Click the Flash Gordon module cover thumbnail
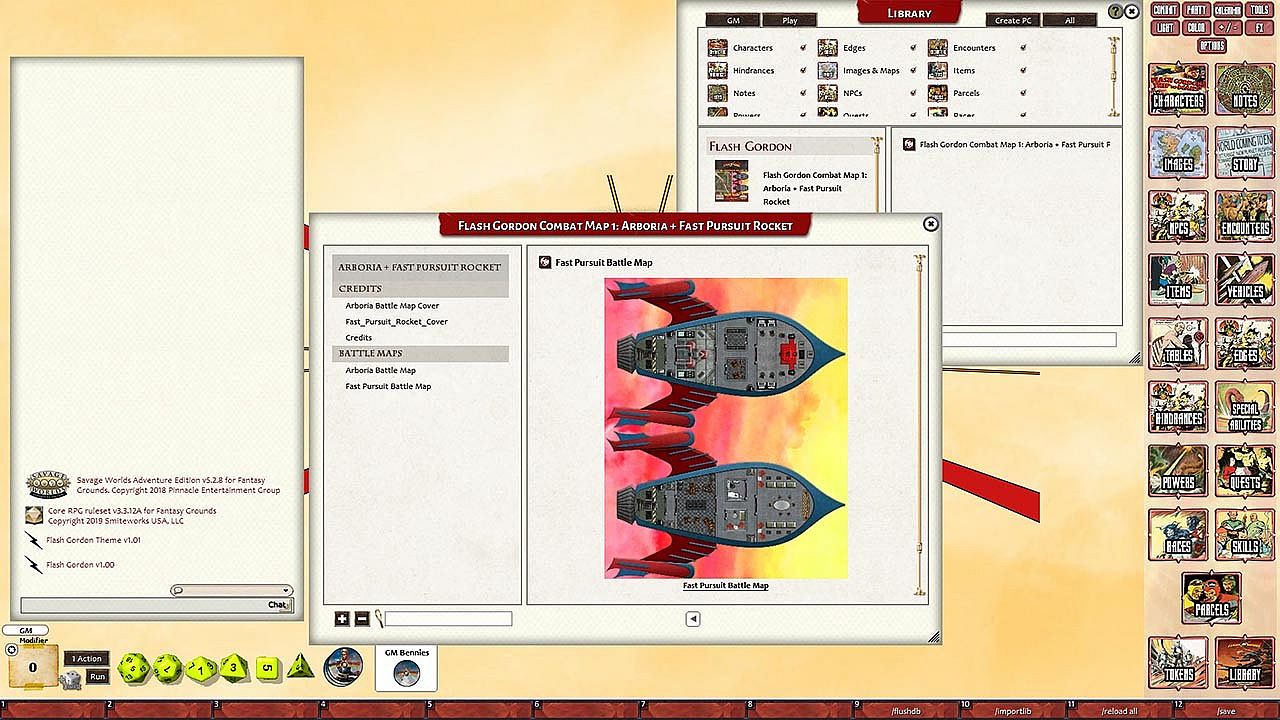Viewport: 1280px width, 720px height. point(731,181)
